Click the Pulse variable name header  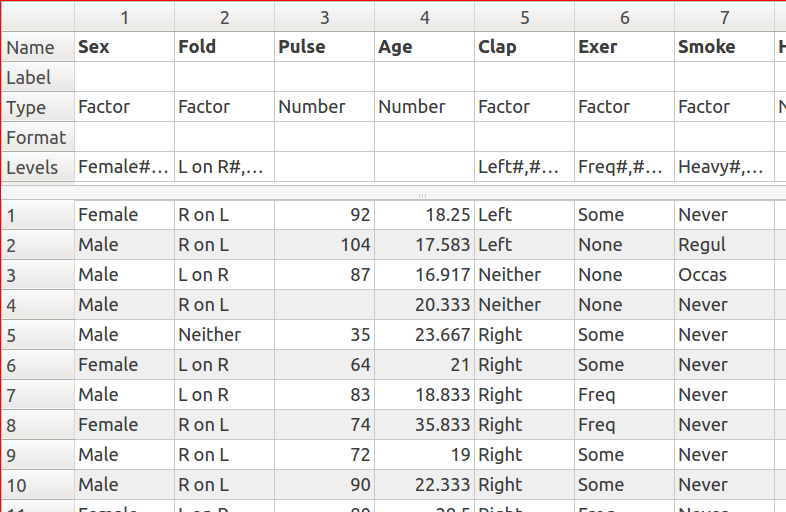pyautogui.click(x=324, y=47)
